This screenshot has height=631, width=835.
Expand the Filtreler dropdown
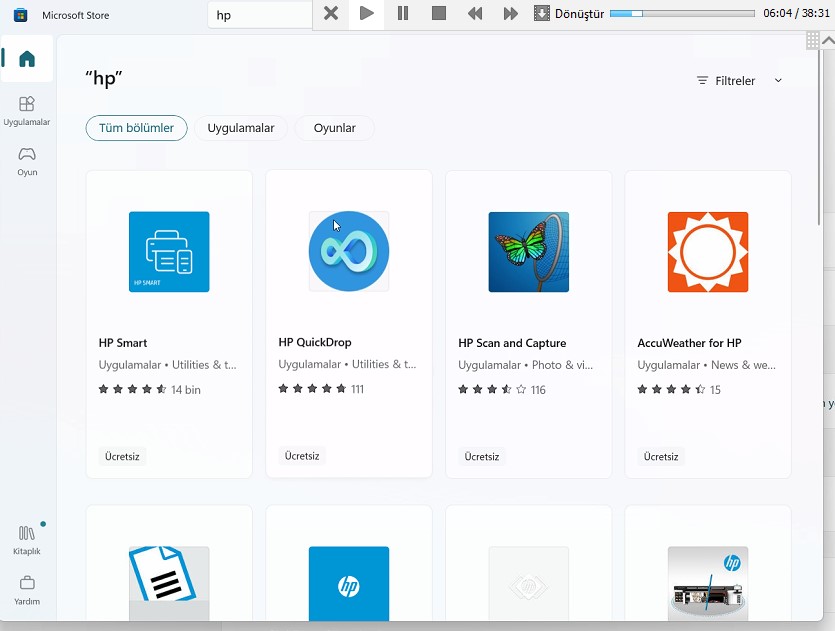click(x=740, y=81)
